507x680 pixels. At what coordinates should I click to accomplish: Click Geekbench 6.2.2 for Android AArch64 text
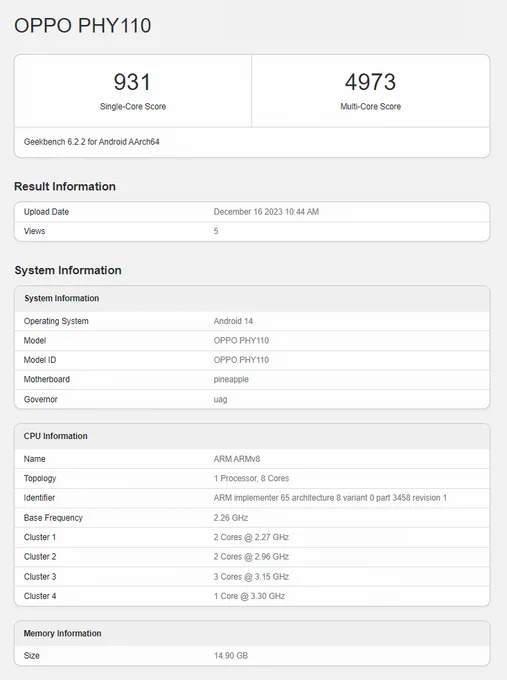click(92, 142)
